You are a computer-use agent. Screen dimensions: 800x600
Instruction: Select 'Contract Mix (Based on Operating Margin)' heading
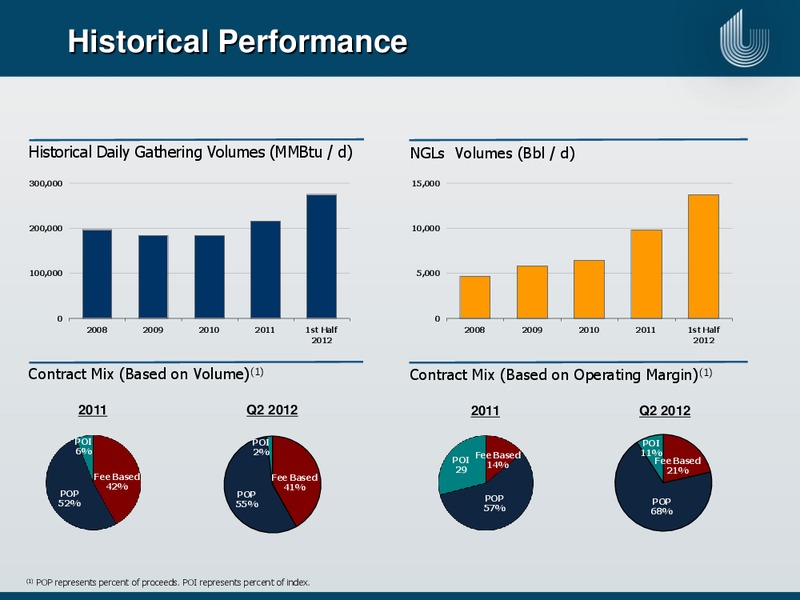click(x=561, y=375)
